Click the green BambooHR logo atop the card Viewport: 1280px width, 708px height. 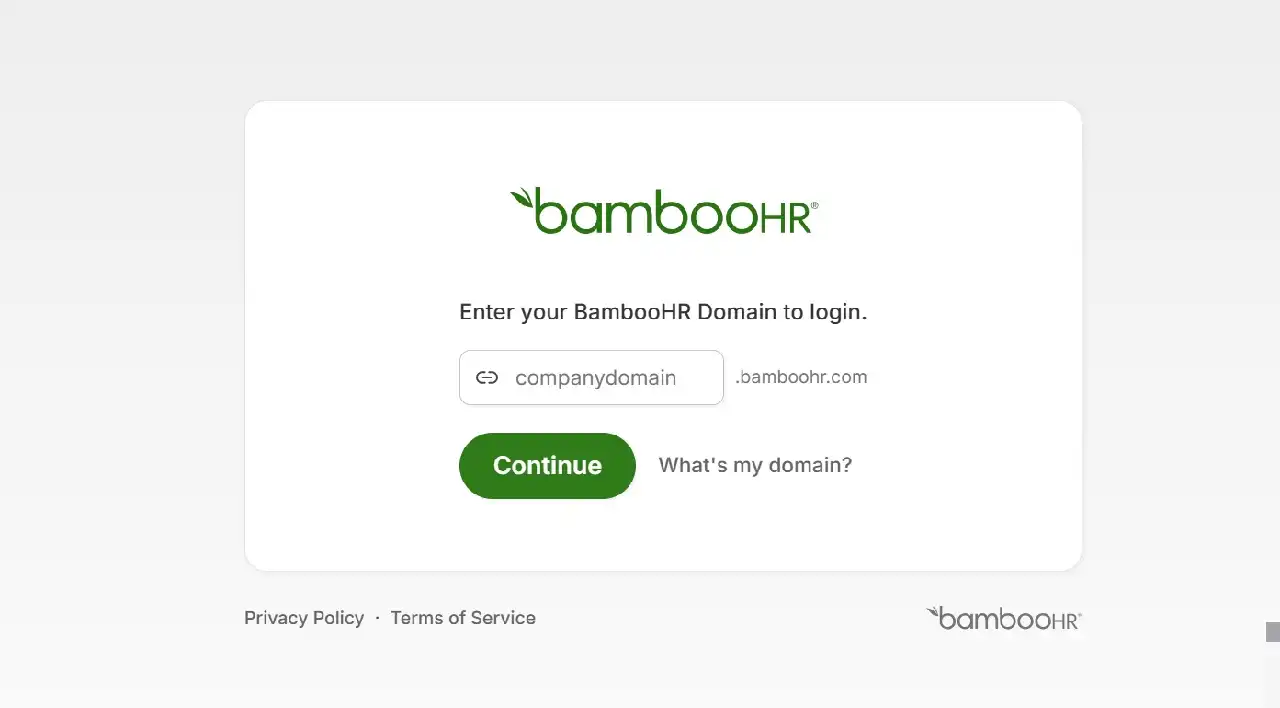pyautogui.click(x=663, y=210)
